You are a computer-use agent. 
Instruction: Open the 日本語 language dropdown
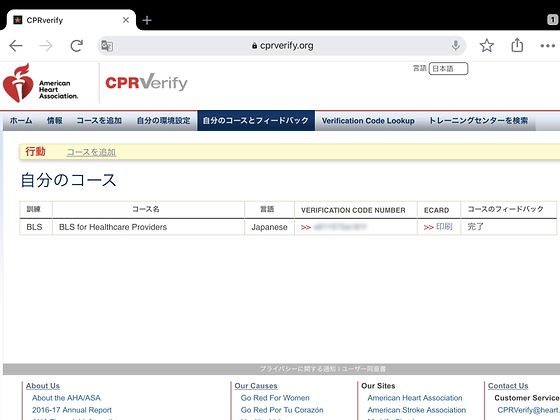click(x=448, y=69)
